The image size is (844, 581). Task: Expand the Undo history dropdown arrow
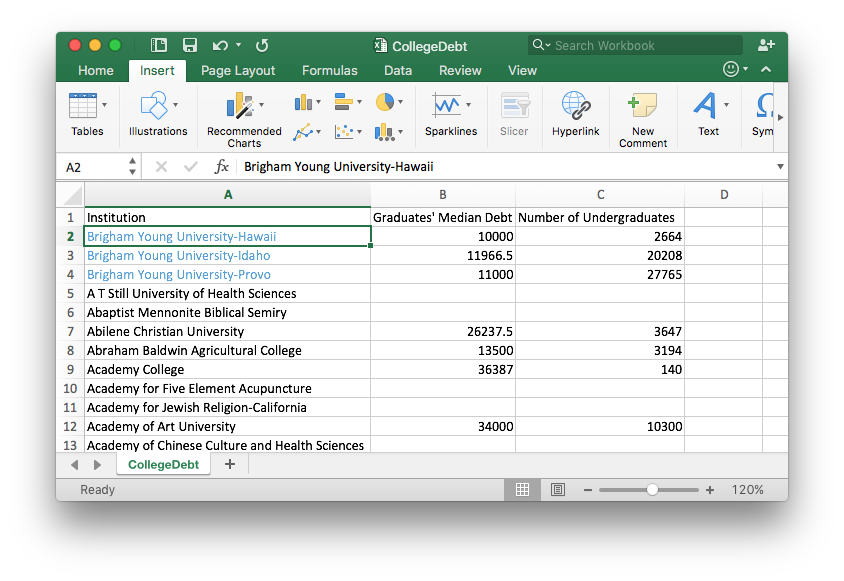click(238, 45)
